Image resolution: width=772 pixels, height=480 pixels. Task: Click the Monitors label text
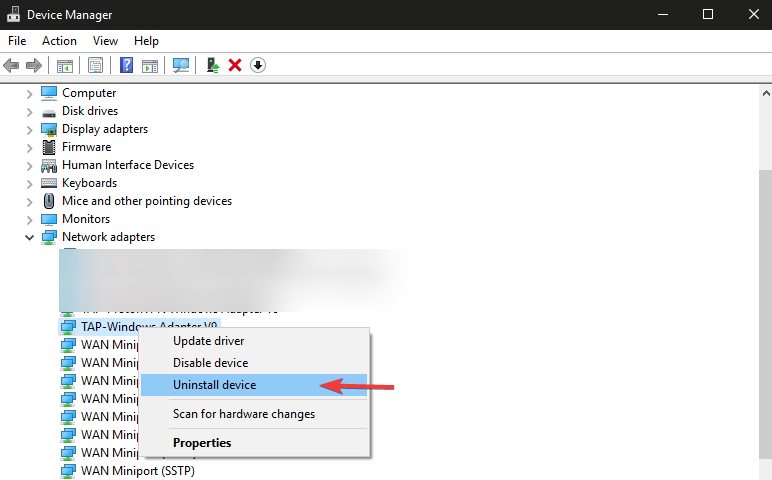tap(86, 219)
